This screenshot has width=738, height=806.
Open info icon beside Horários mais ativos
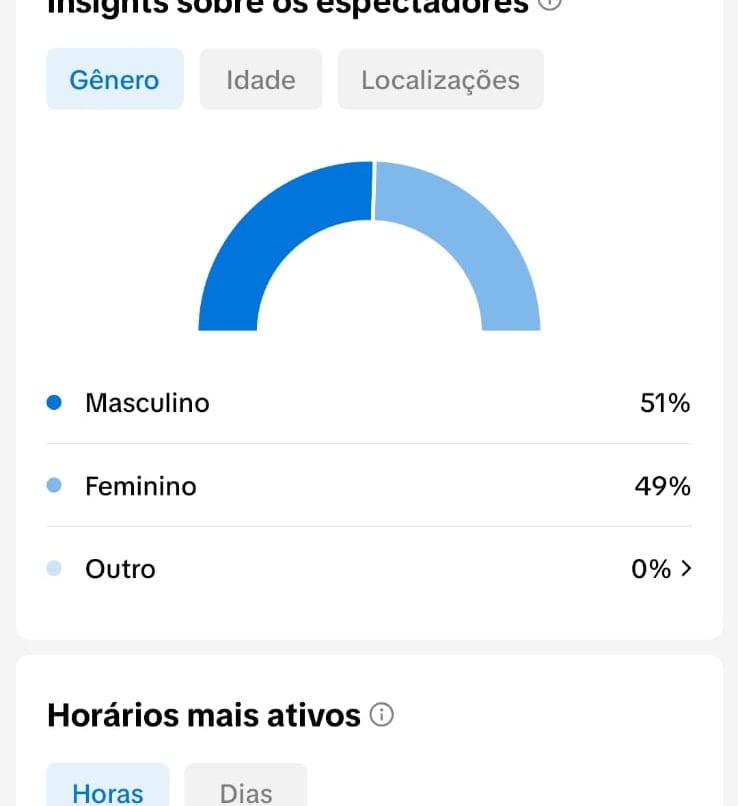[x=382, y=715]
